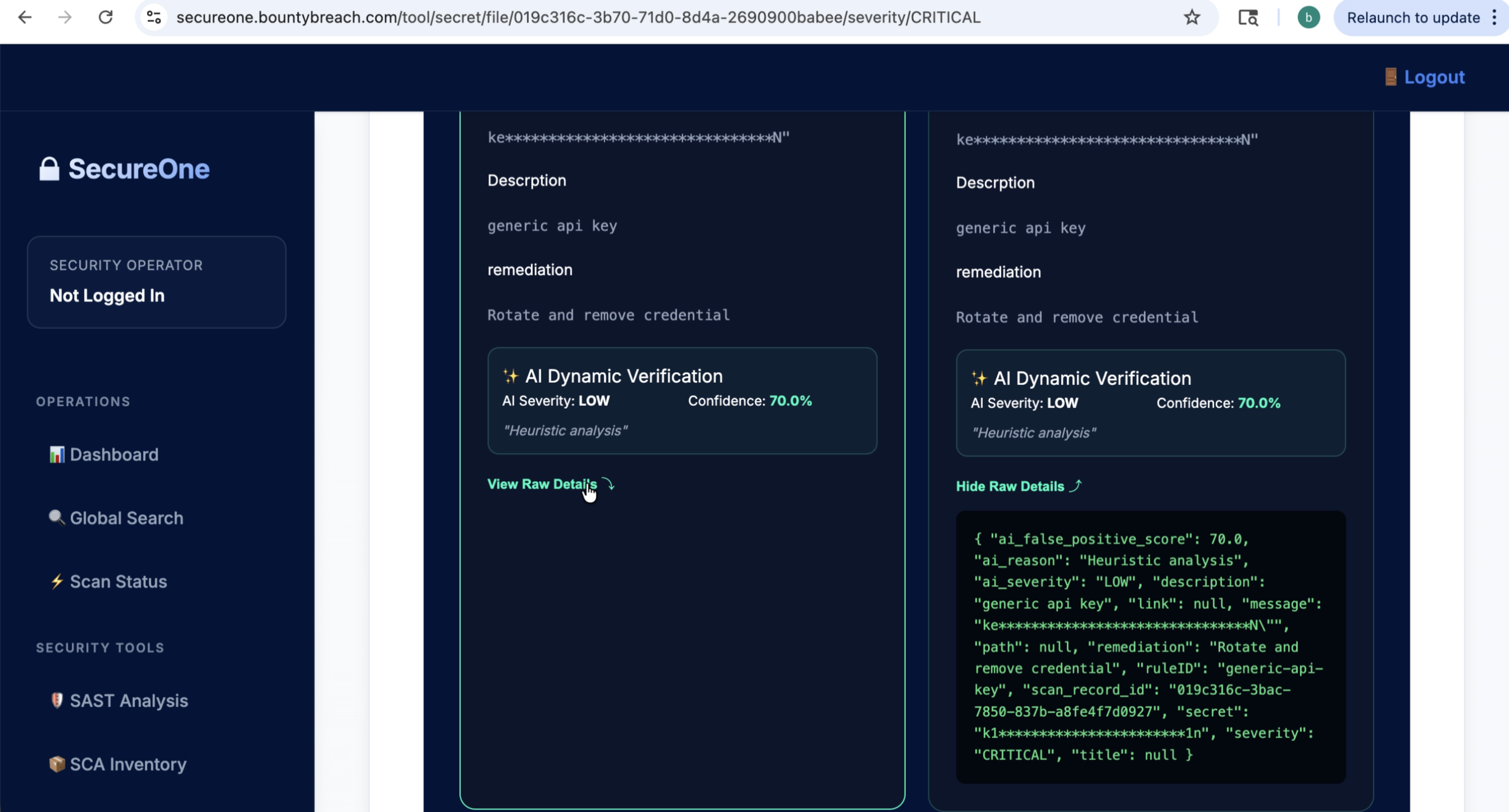
Task: Click the SecureOne lock logo icon
Action: click(x=49, y=168)
